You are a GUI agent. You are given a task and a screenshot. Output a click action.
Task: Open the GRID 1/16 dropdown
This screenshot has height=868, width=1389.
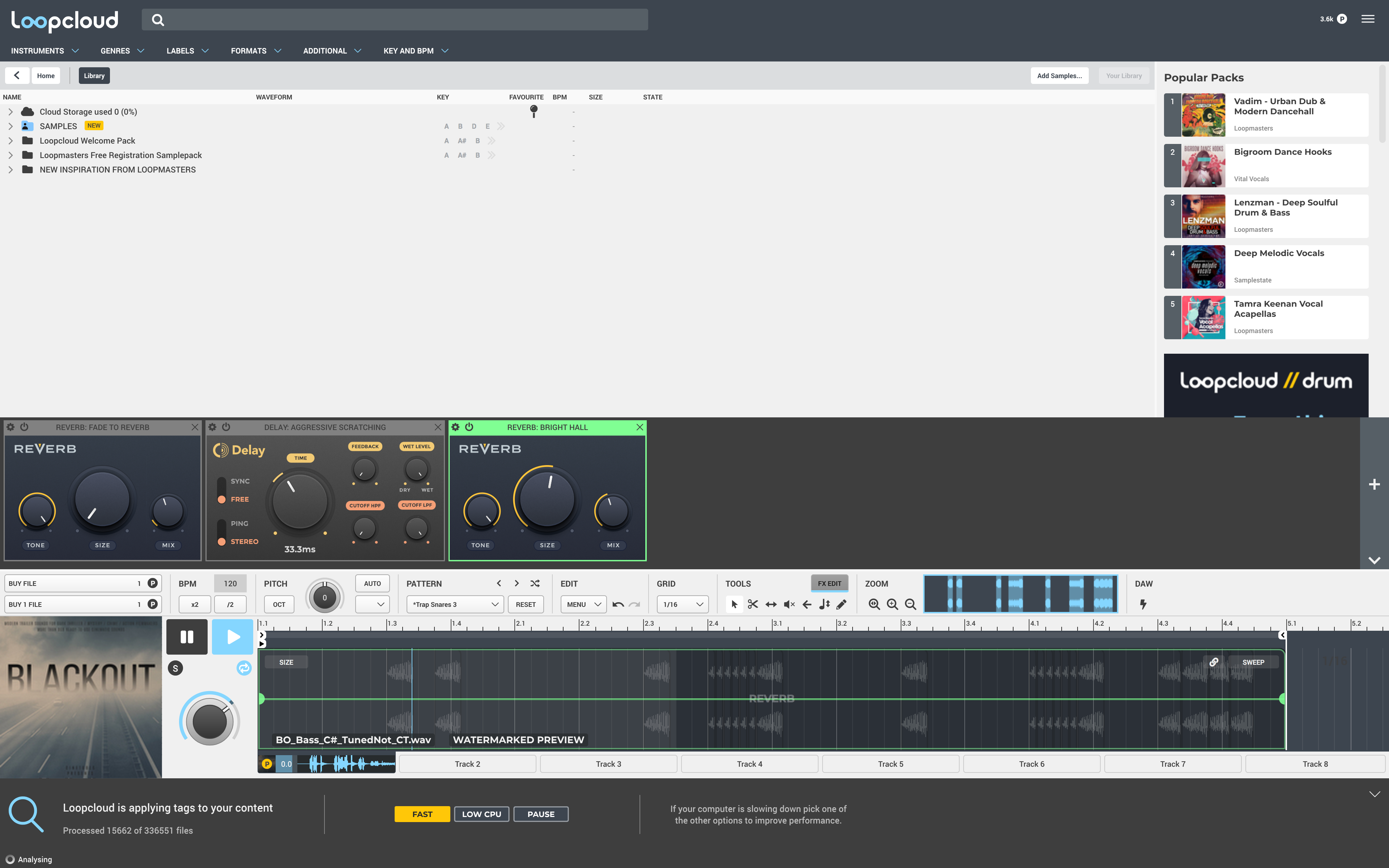coord(683,604)
